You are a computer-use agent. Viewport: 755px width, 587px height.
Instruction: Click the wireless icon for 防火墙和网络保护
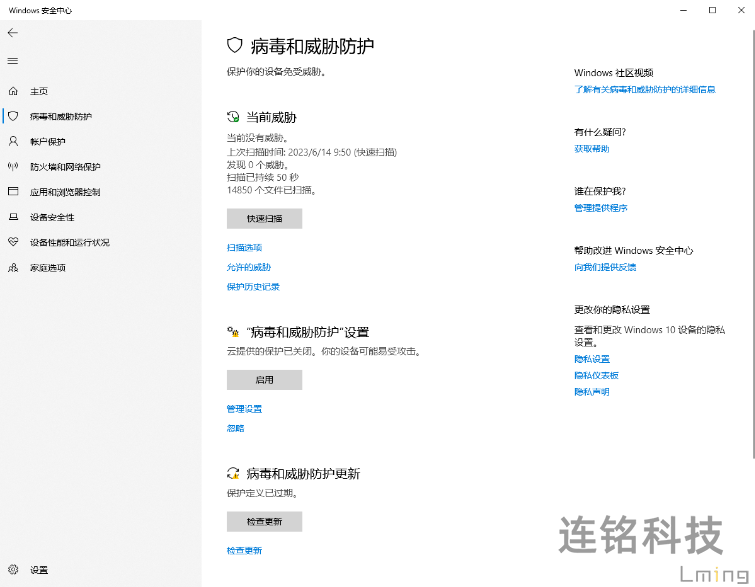tap(13, 167)
